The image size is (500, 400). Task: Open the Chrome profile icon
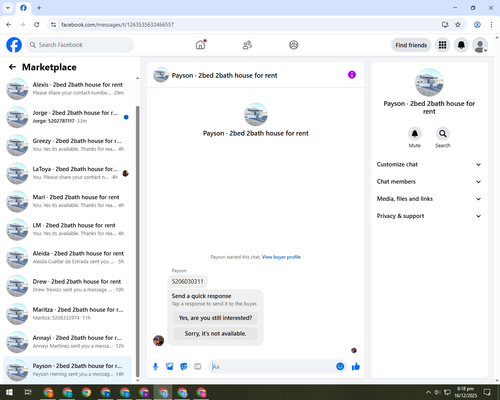(477, 25)
